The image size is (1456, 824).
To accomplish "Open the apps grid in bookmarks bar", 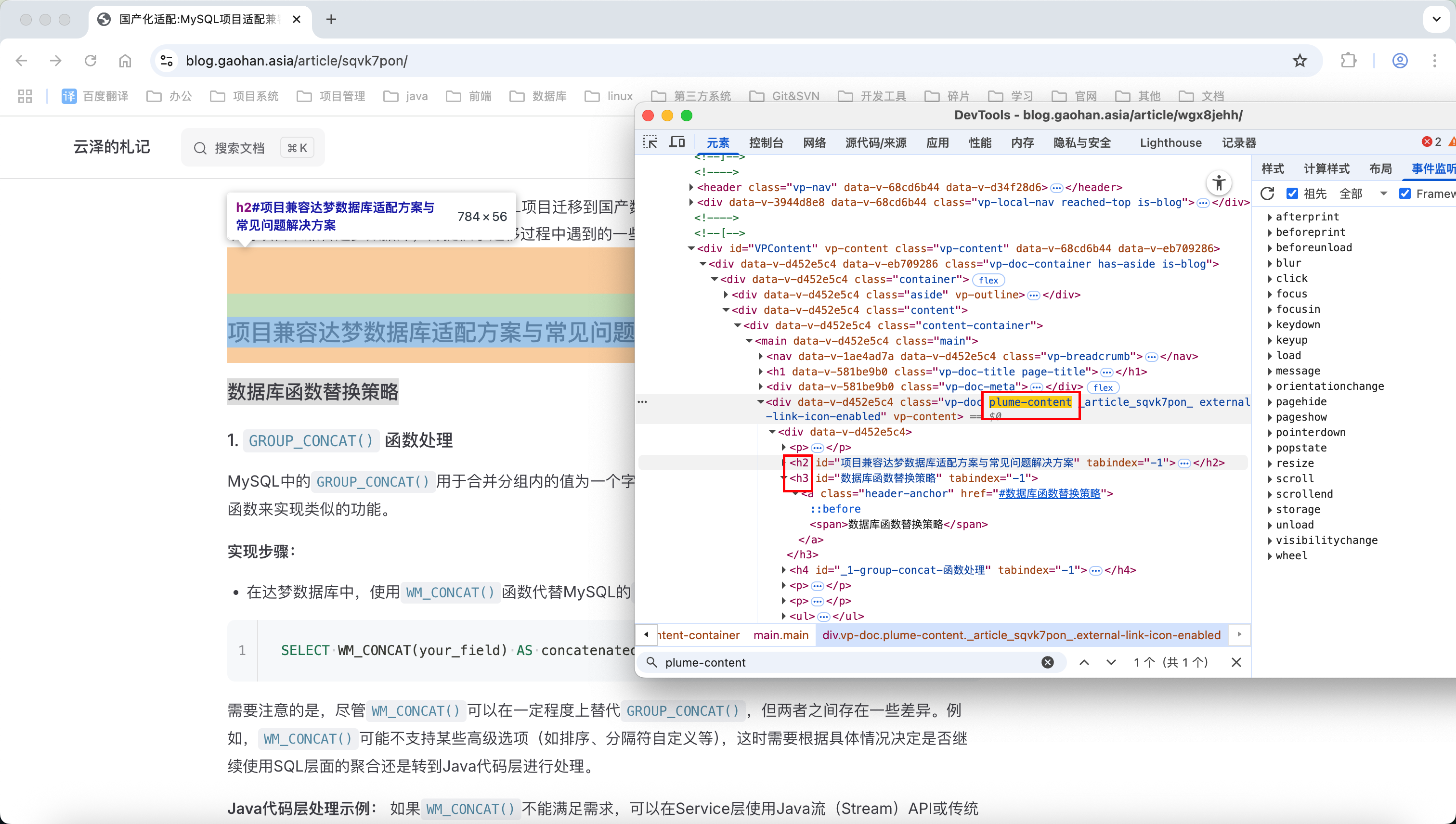I will click(x=25, y=96).
